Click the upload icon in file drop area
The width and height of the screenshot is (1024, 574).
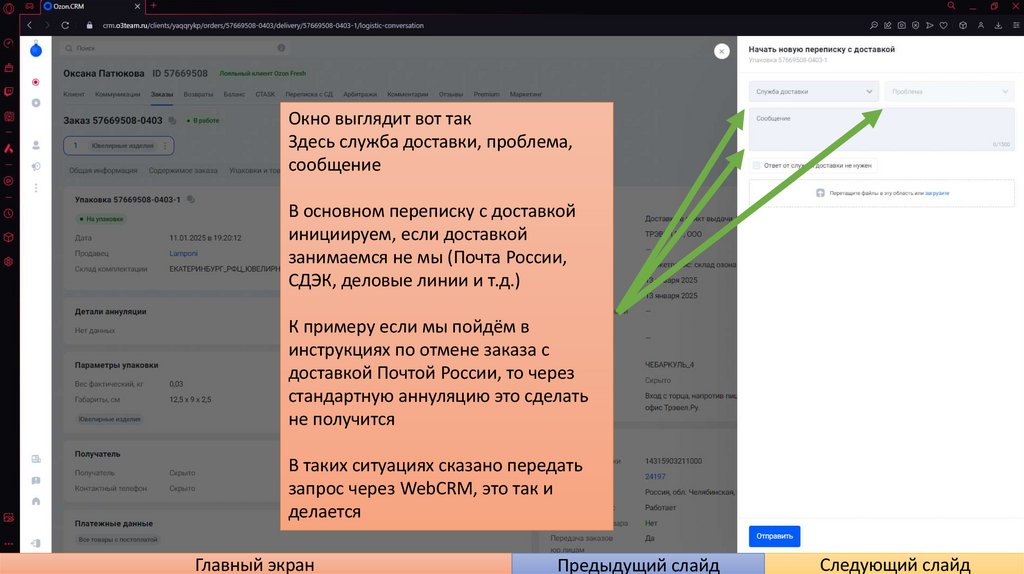[x=820, y=193]
